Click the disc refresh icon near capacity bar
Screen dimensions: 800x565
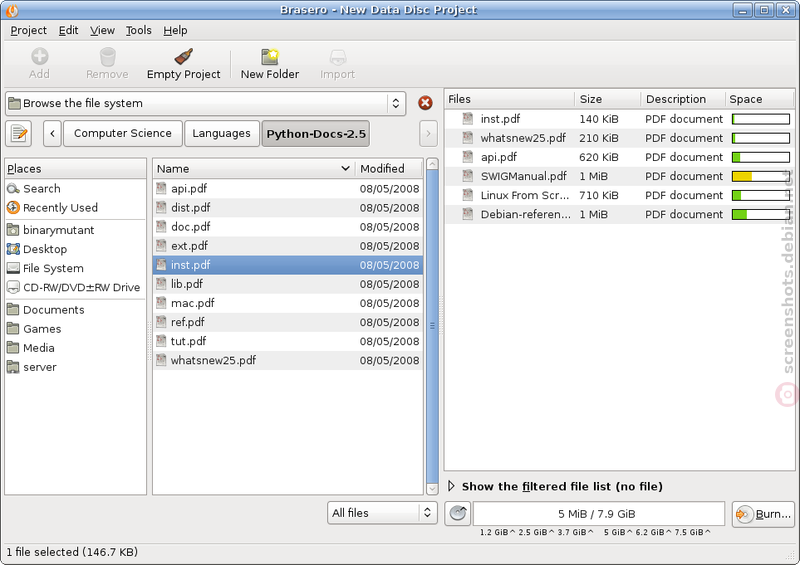tap(458, 513)
